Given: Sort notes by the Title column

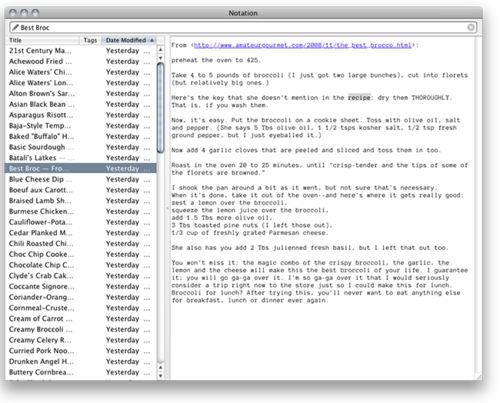Looking at the screenshot, I should 42,40.
